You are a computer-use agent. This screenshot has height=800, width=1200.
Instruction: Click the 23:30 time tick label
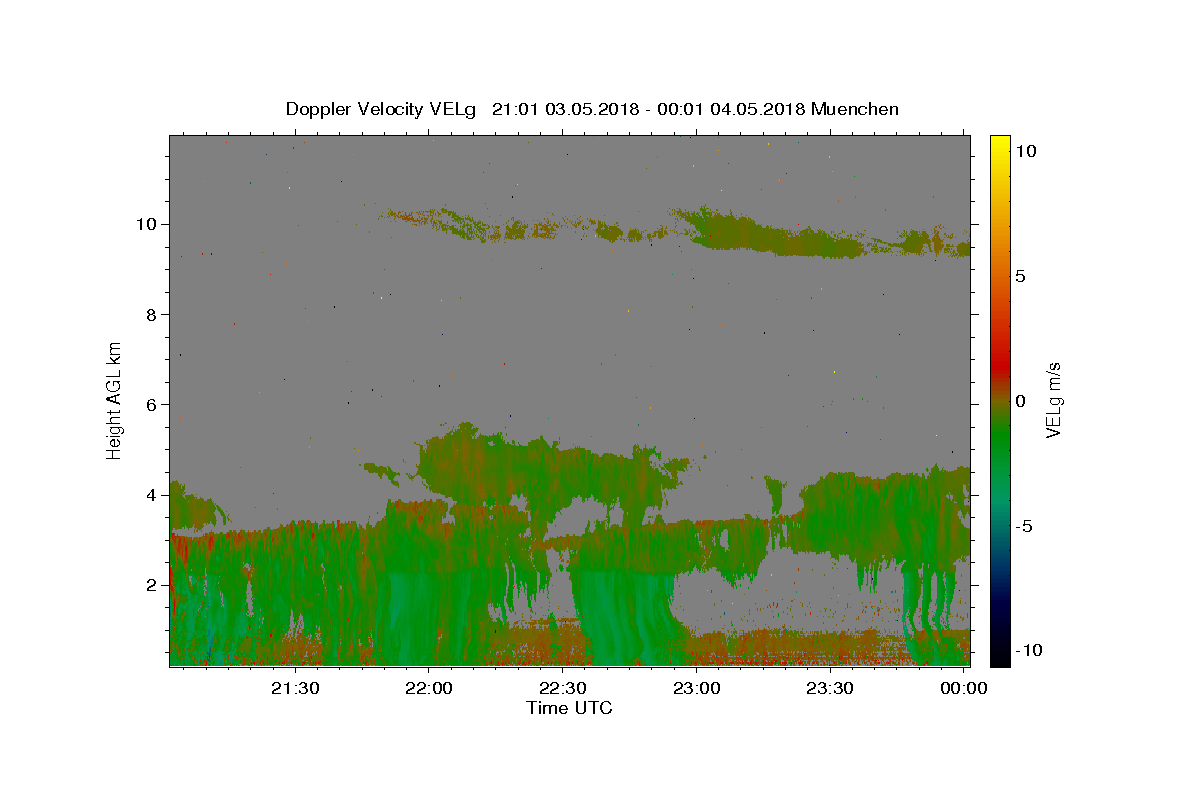click(x=829, y=688)
